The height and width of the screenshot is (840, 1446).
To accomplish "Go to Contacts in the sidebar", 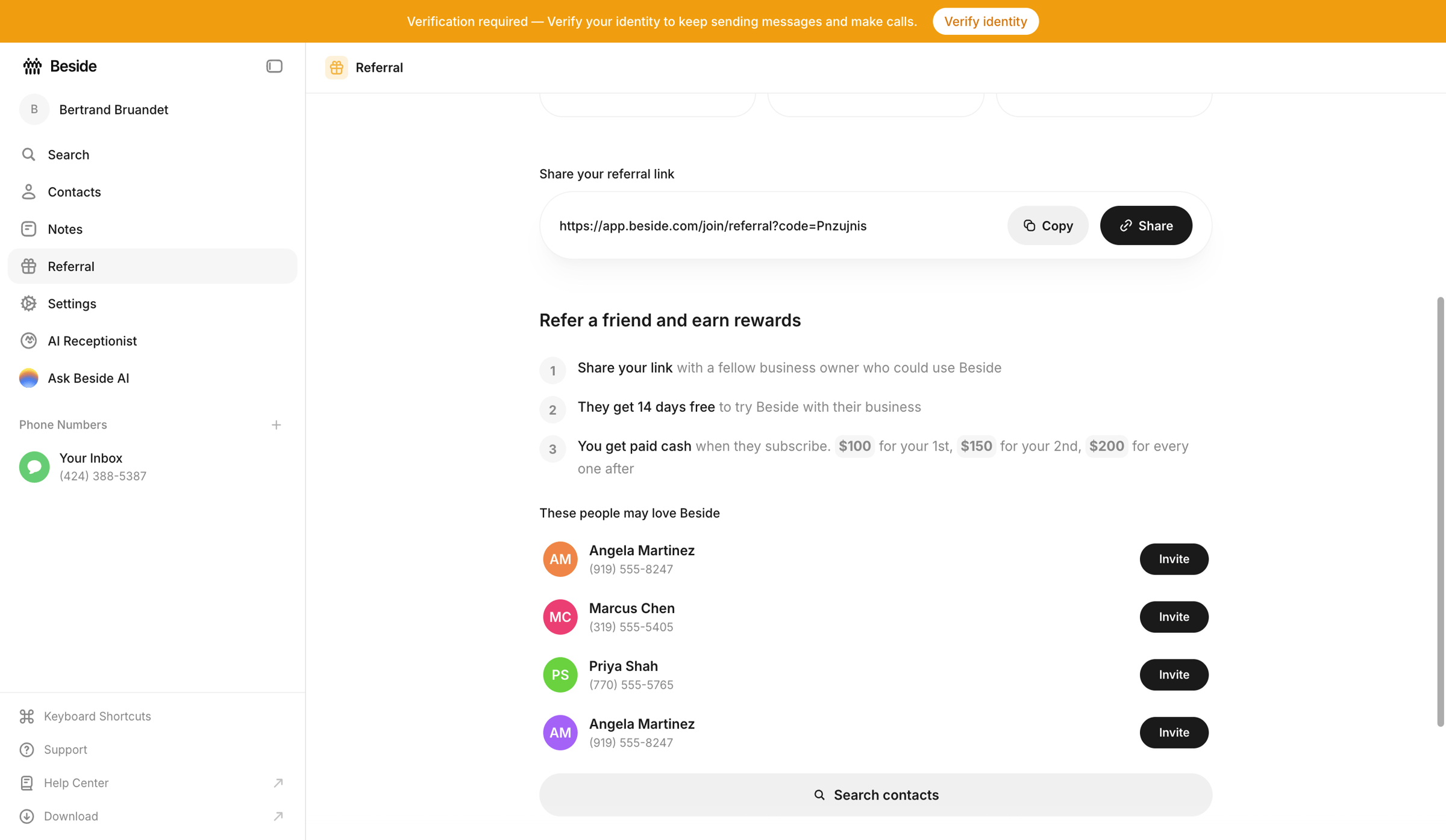I will [x=152, y=192].
